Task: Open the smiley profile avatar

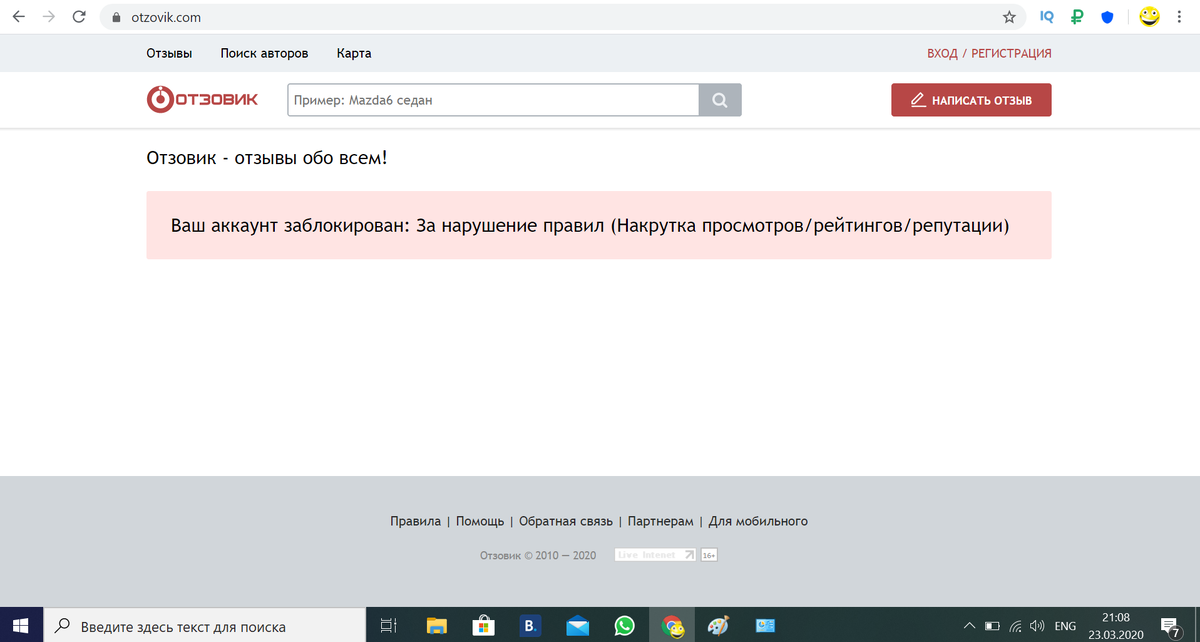Action: (1151, 16)
